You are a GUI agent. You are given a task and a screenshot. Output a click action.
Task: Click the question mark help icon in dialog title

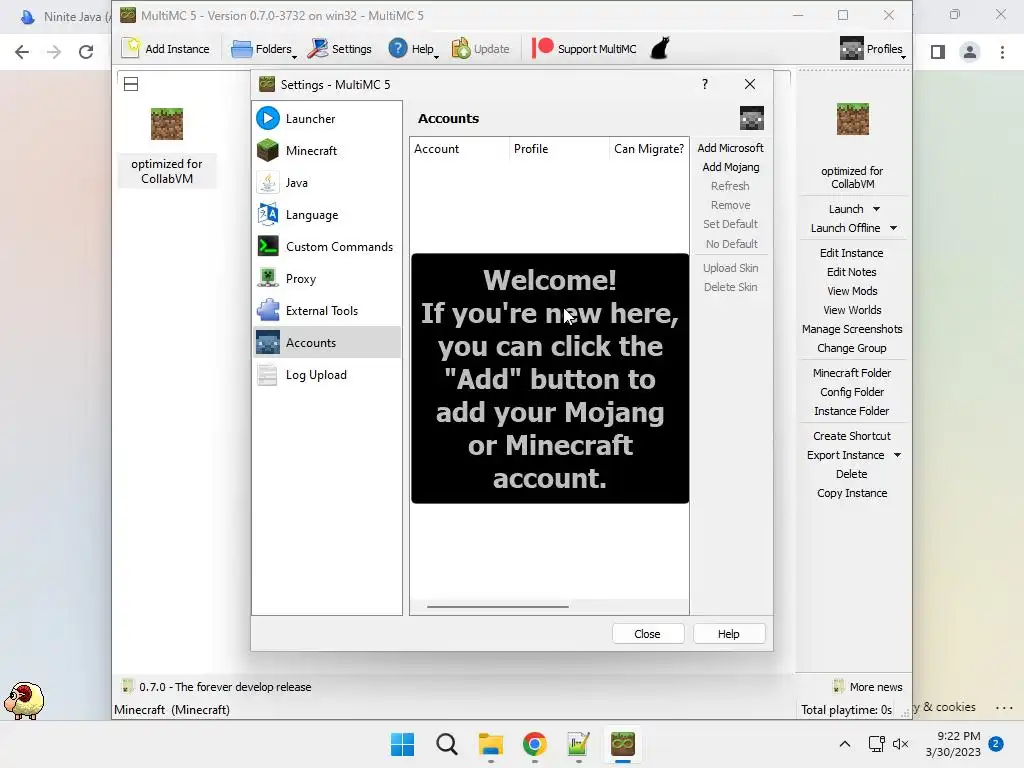tap(705, 84)
